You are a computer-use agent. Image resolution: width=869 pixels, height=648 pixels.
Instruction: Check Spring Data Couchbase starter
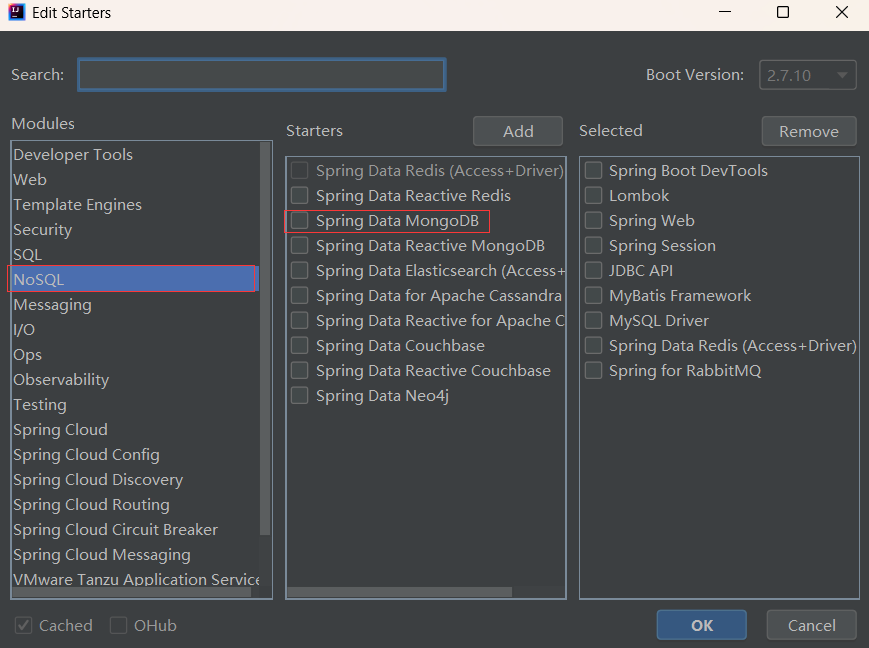[x=299, y=345]
